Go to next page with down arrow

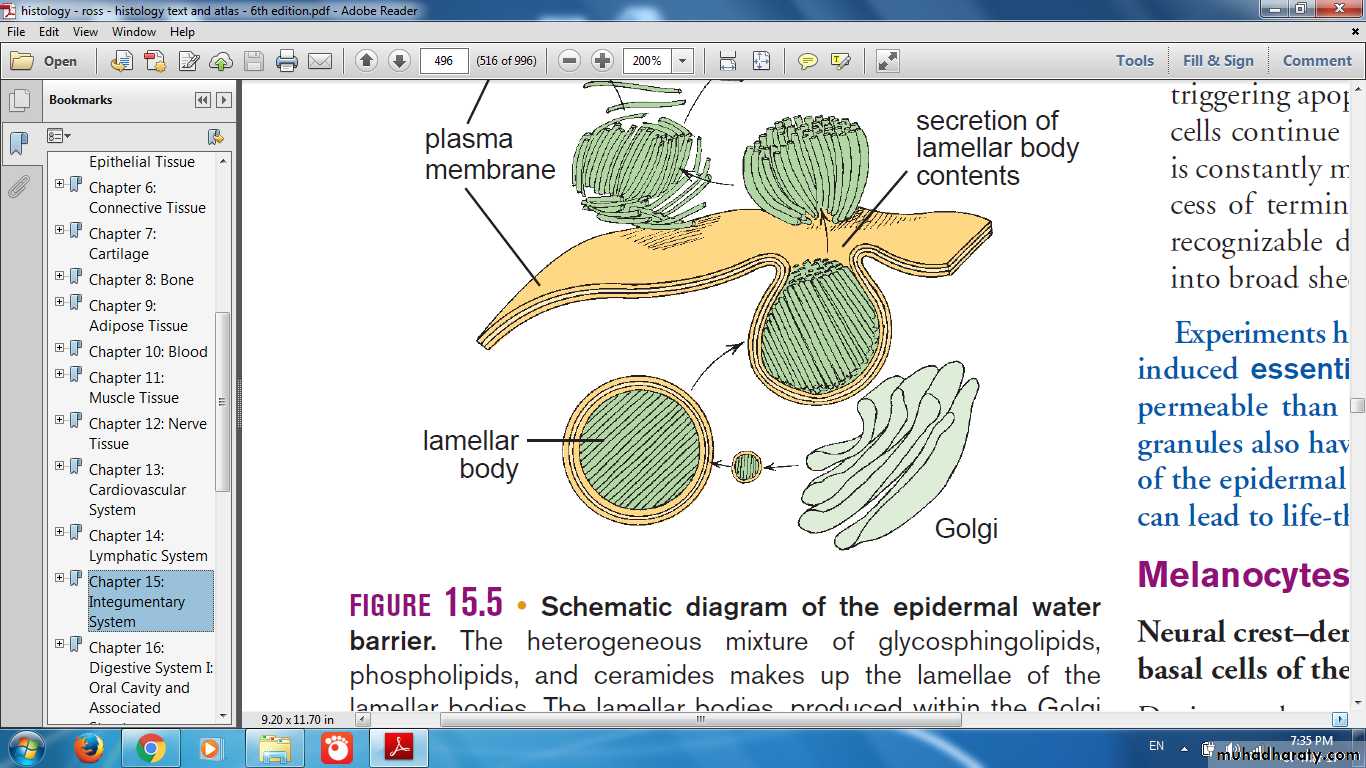pyautogui.click(x=399, y=61)
